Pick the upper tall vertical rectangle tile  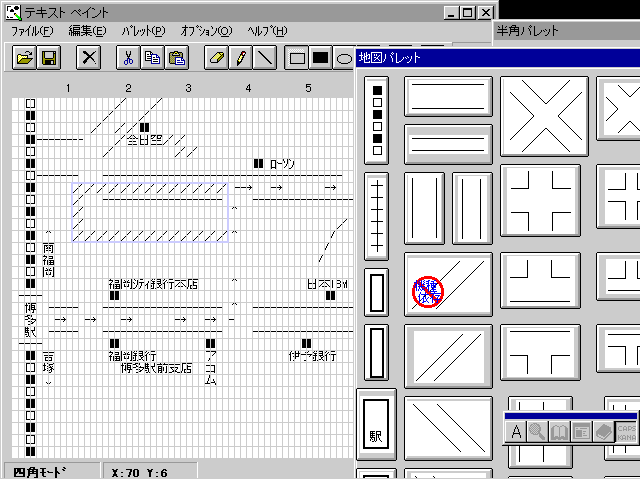(376, 293)
